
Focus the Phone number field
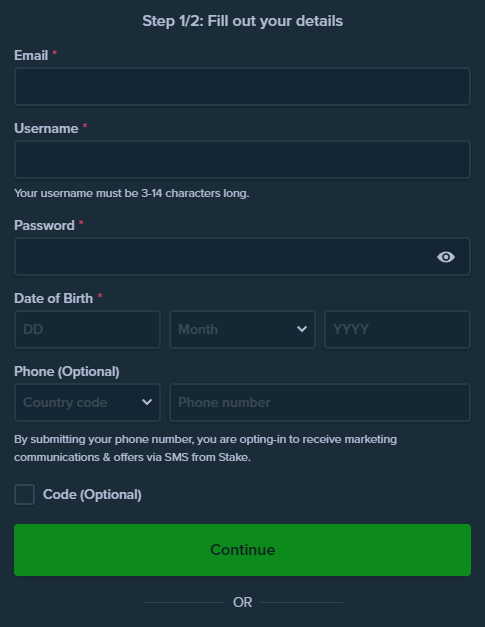click(320, 402)
